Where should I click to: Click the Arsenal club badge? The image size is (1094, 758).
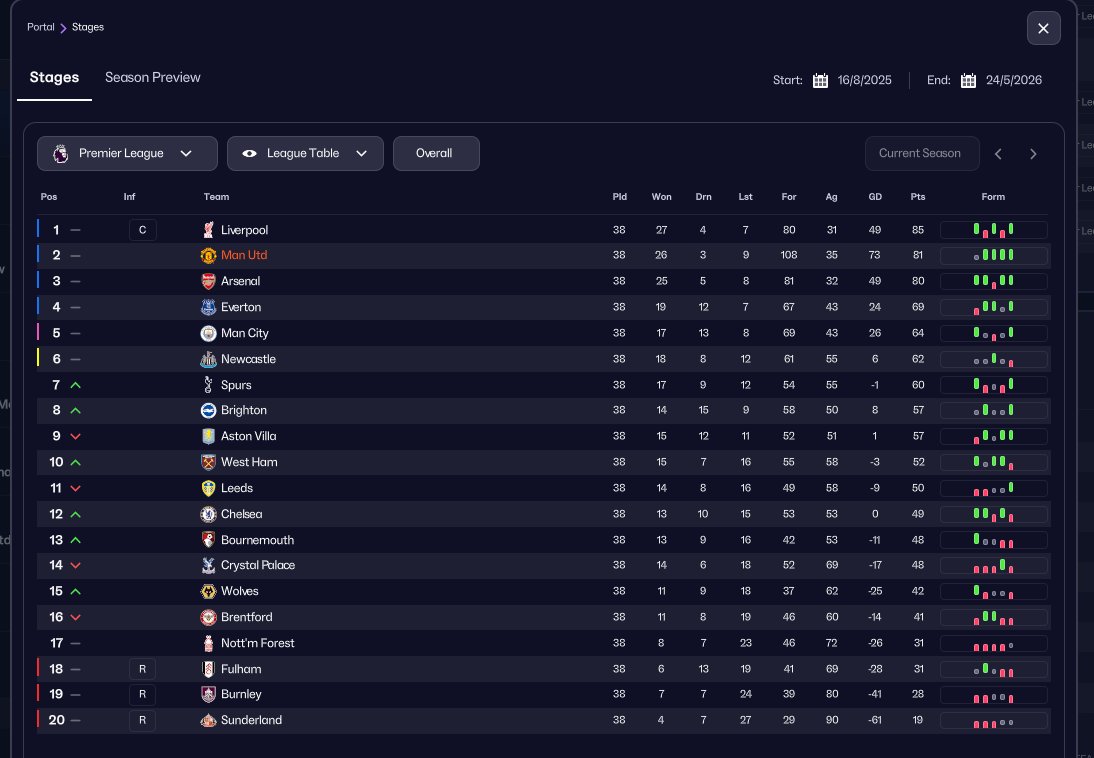[208, 282]
